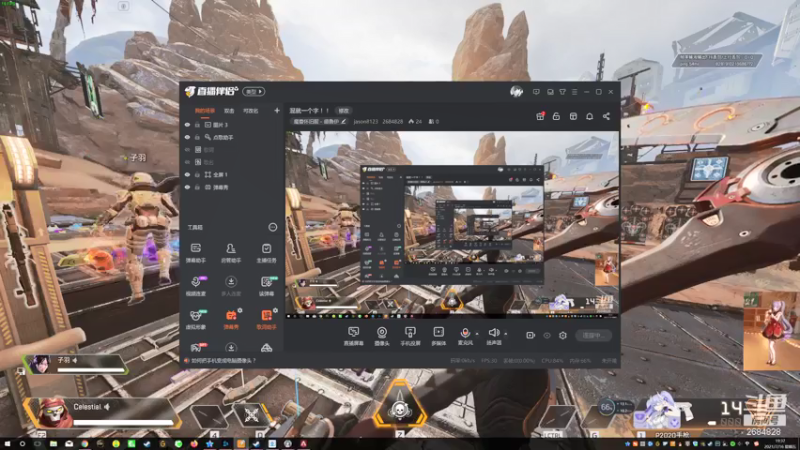Hide the 点歌助手 source layer
The width and height of the screenshot is (800, 450).
pyautogui.click(x=187, y=137)
